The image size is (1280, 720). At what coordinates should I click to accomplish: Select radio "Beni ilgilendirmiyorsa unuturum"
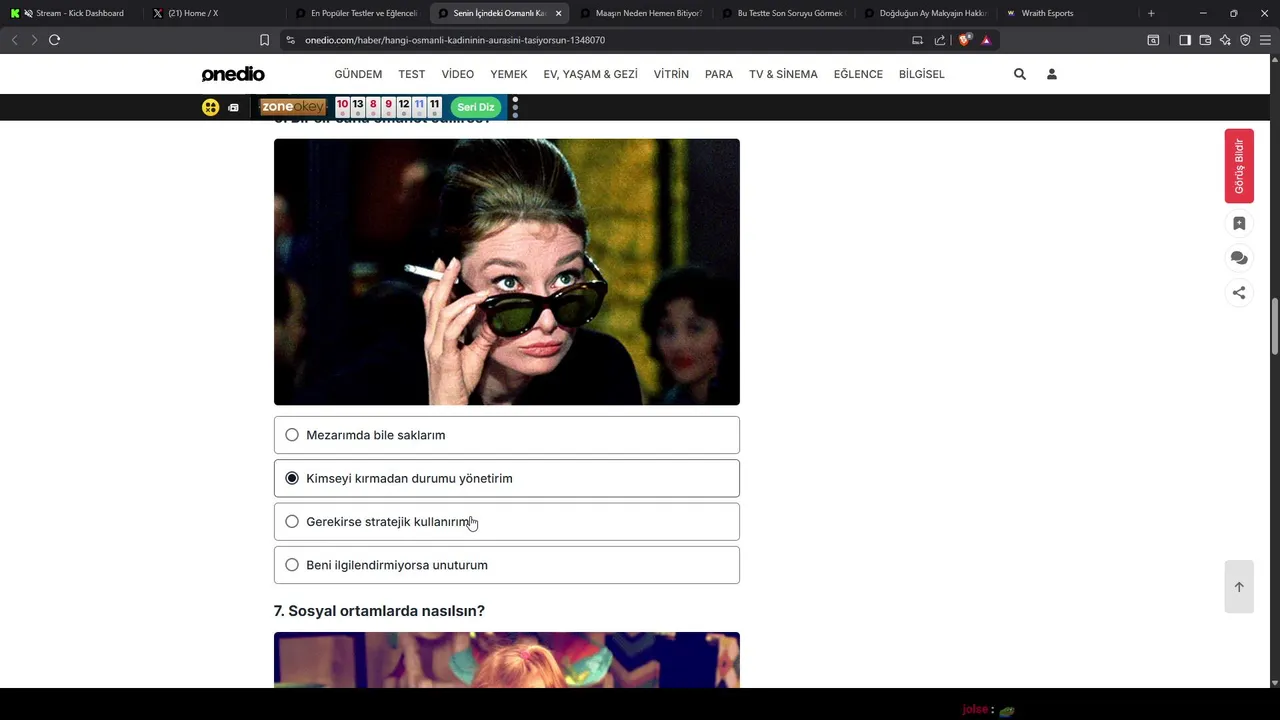(x=292, y=565)
